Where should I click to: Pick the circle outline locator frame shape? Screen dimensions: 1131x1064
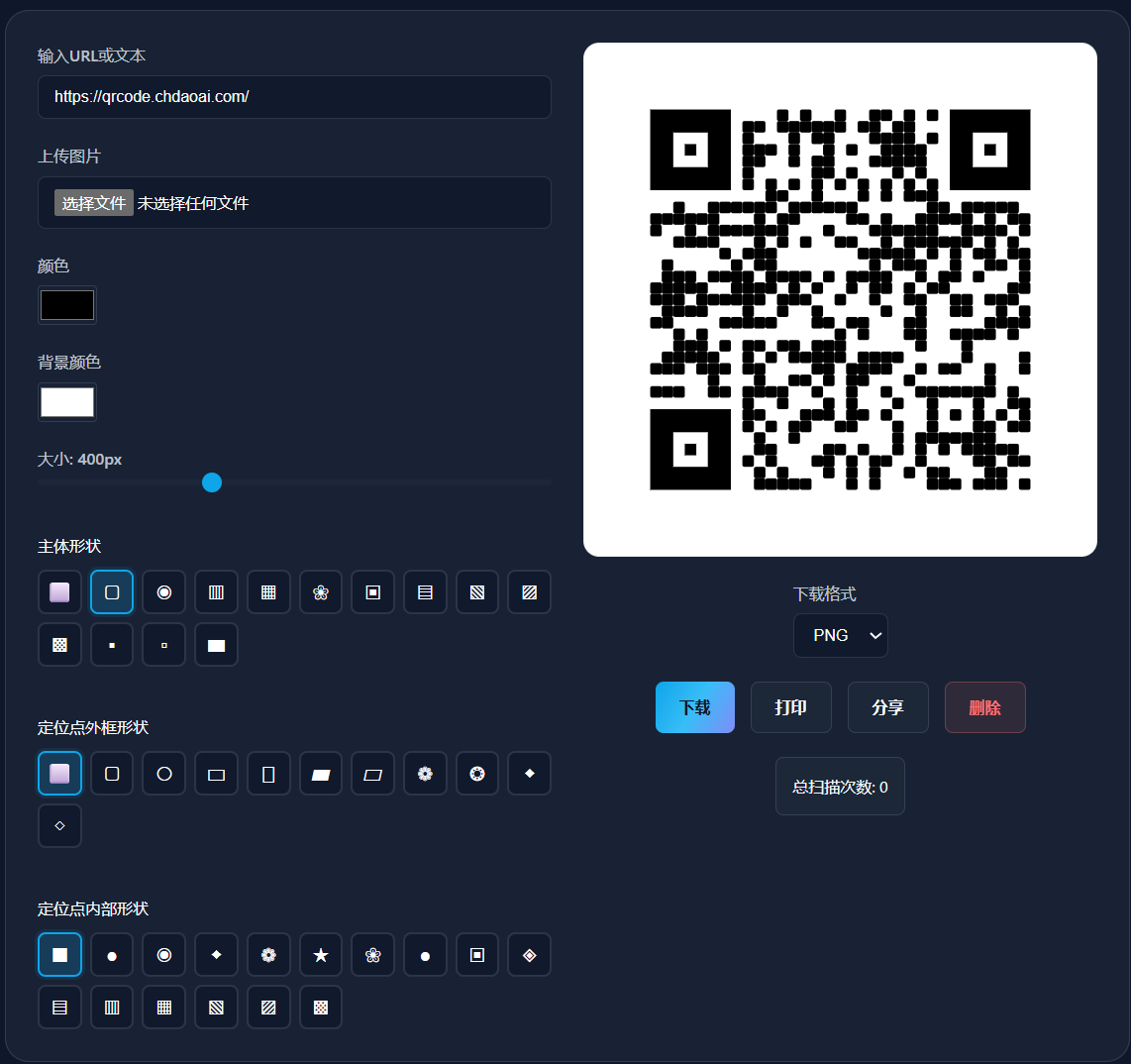coord(164,774)
